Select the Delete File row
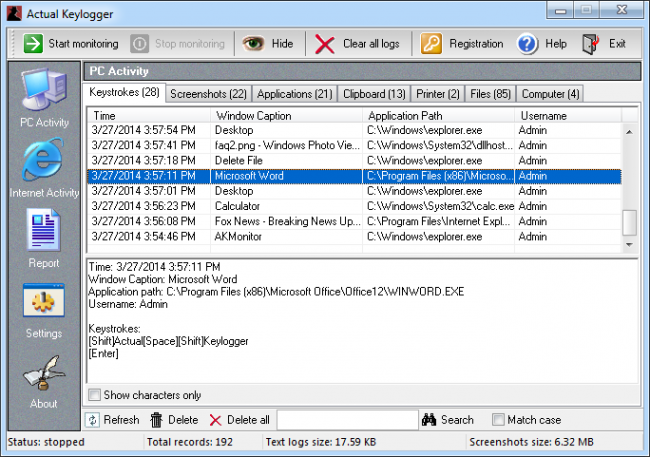 354,160
